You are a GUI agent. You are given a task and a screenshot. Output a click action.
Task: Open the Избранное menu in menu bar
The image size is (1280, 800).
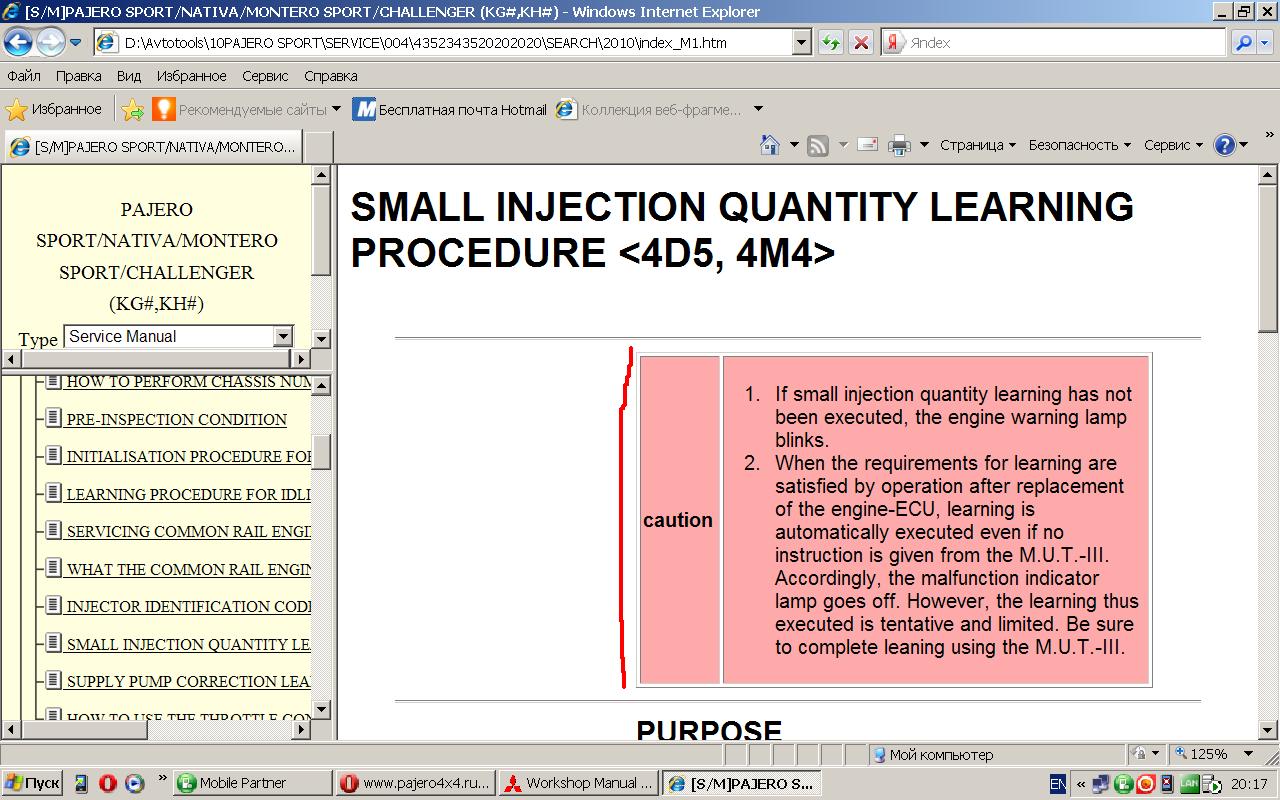coord(191,76)
